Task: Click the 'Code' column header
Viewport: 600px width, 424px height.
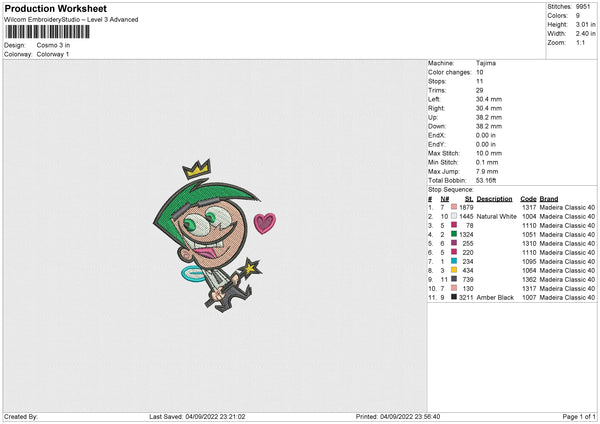Action: pos(528,199)
